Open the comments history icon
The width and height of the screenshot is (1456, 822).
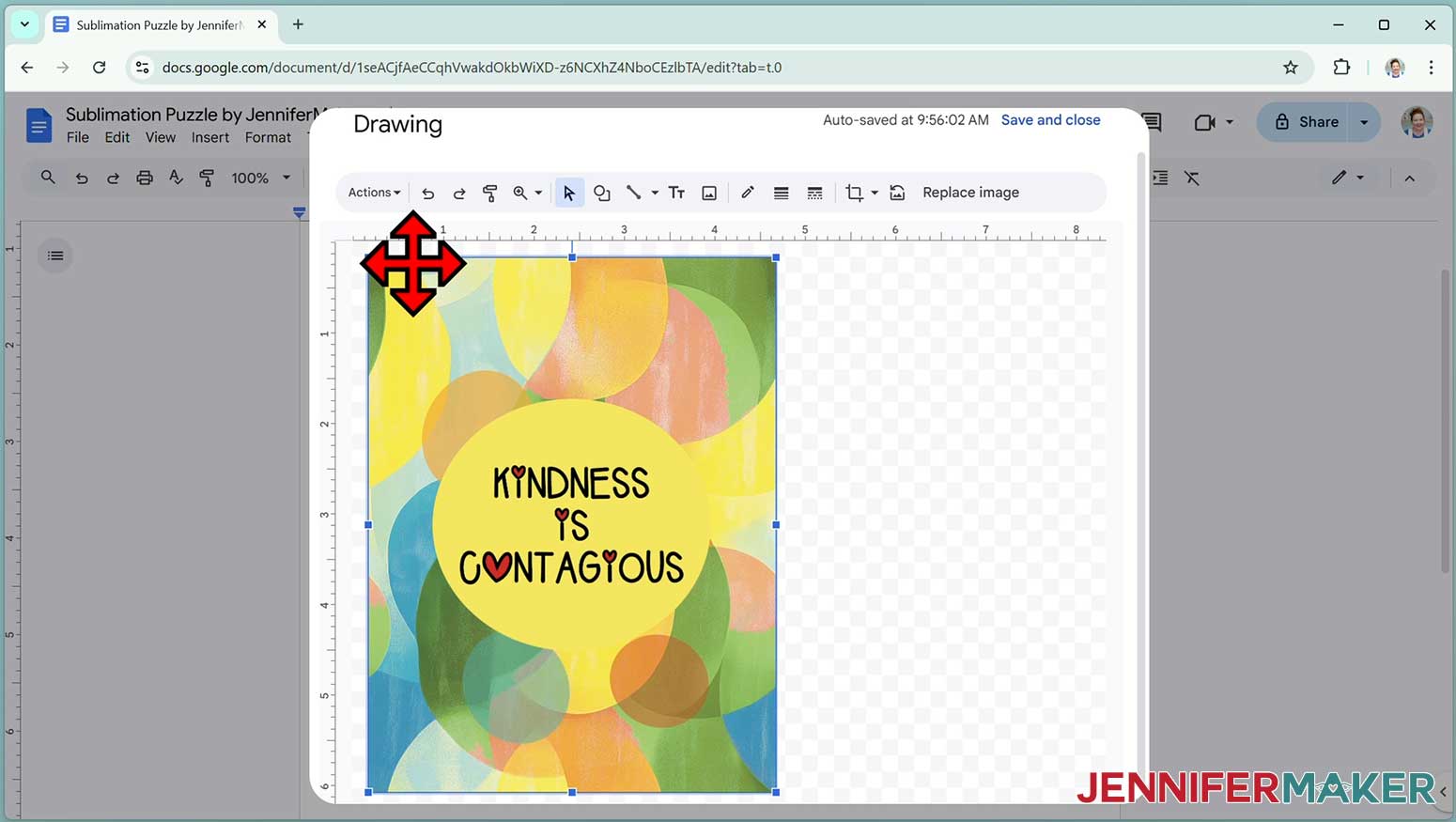point(1154,122)
